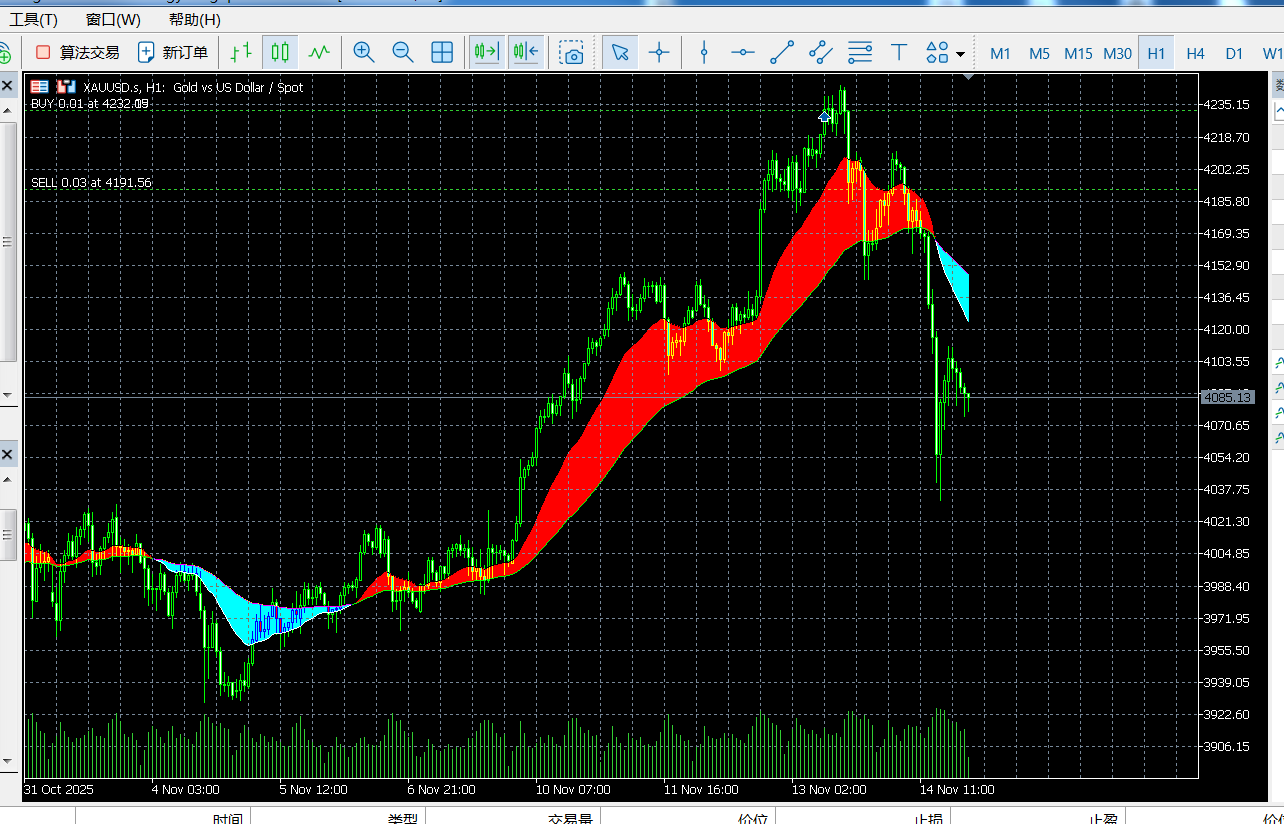Open the 窗口(W) menu
This screenshot has width=1284, height=824.
pyautogui.click(x=113, y=20)
